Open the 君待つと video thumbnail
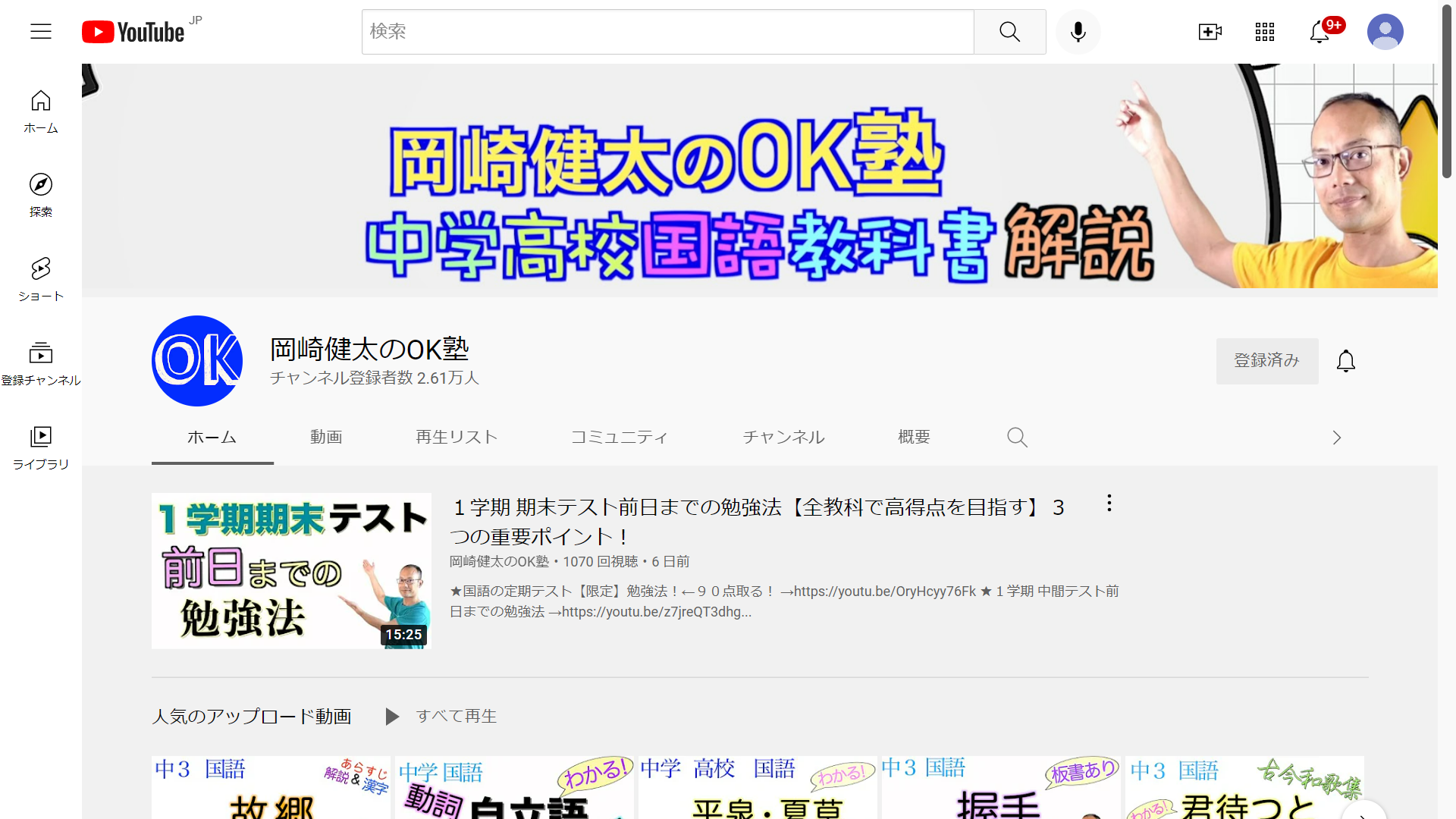Viewport: 1456px width, 819px height. [x=1244, y=787]
